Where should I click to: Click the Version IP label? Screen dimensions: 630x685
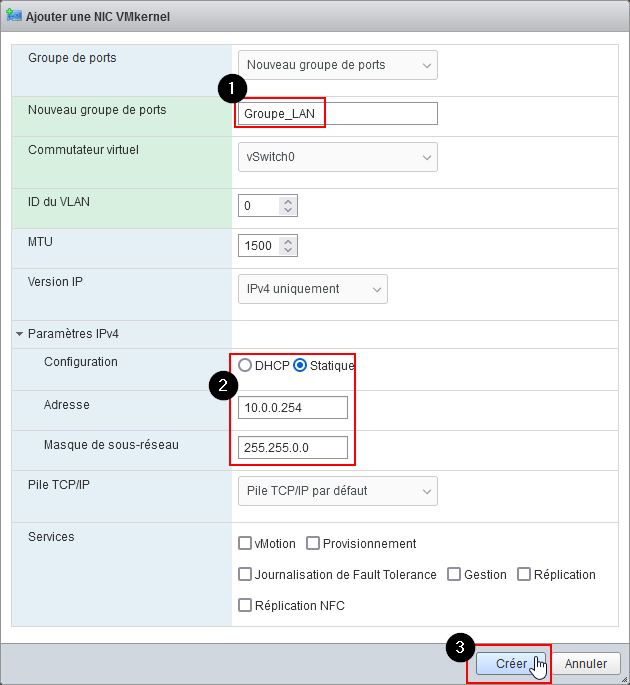[x=55, y=282]
